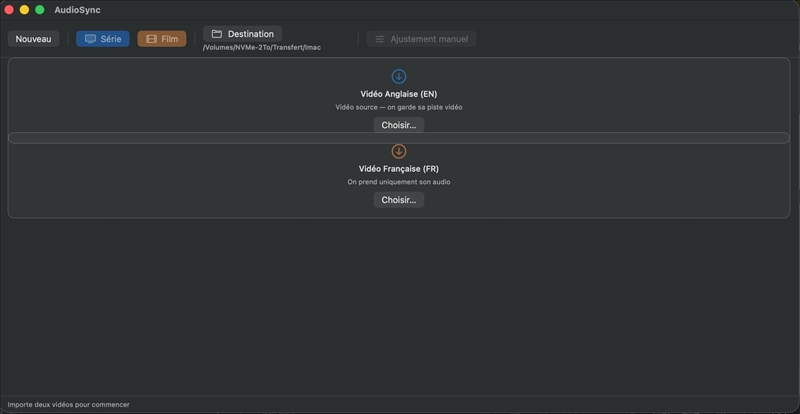Close the AudioSync window

pos(9,10)
